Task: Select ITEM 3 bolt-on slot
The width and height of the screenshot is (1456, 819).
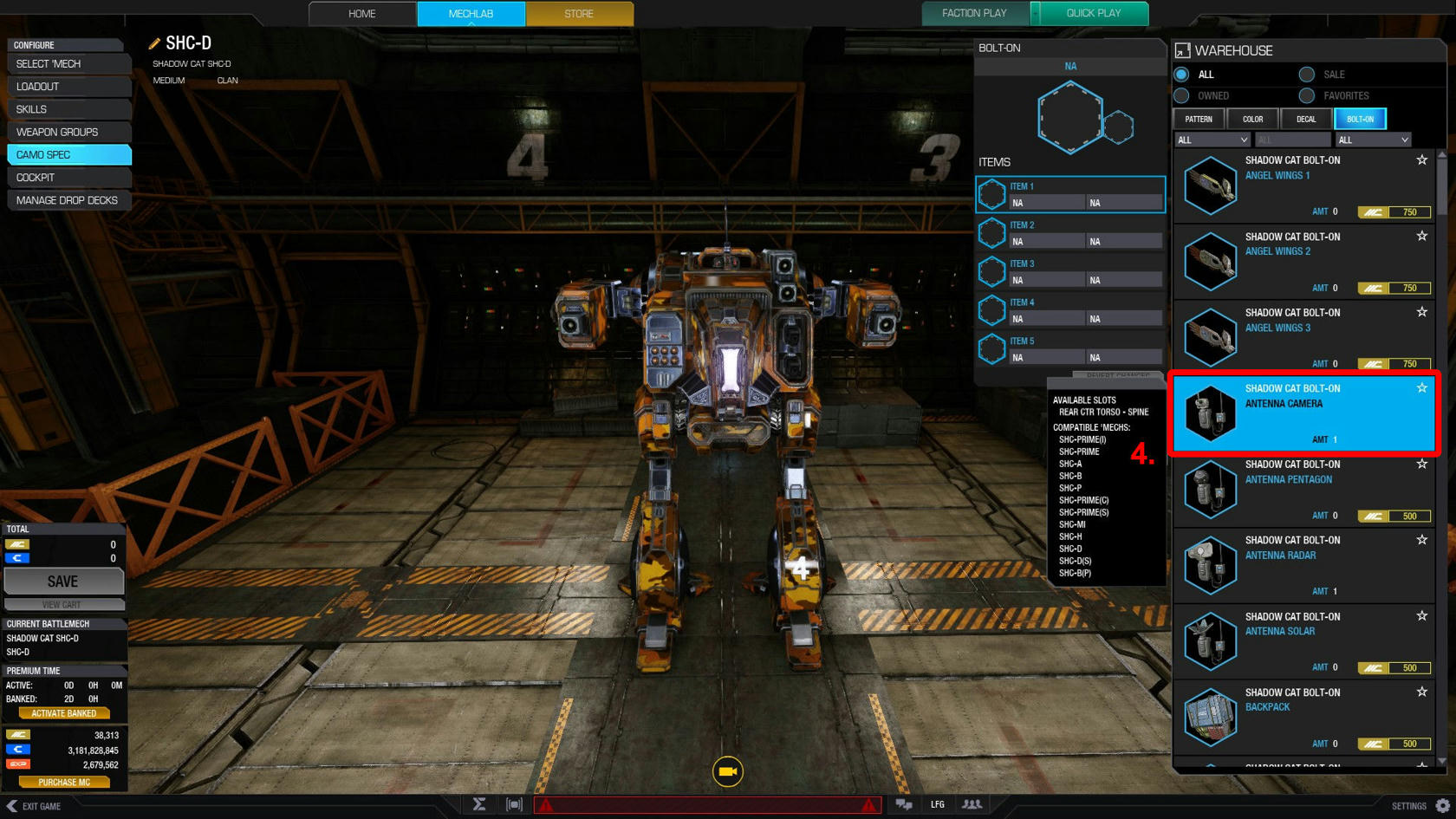Action: 1070,272
